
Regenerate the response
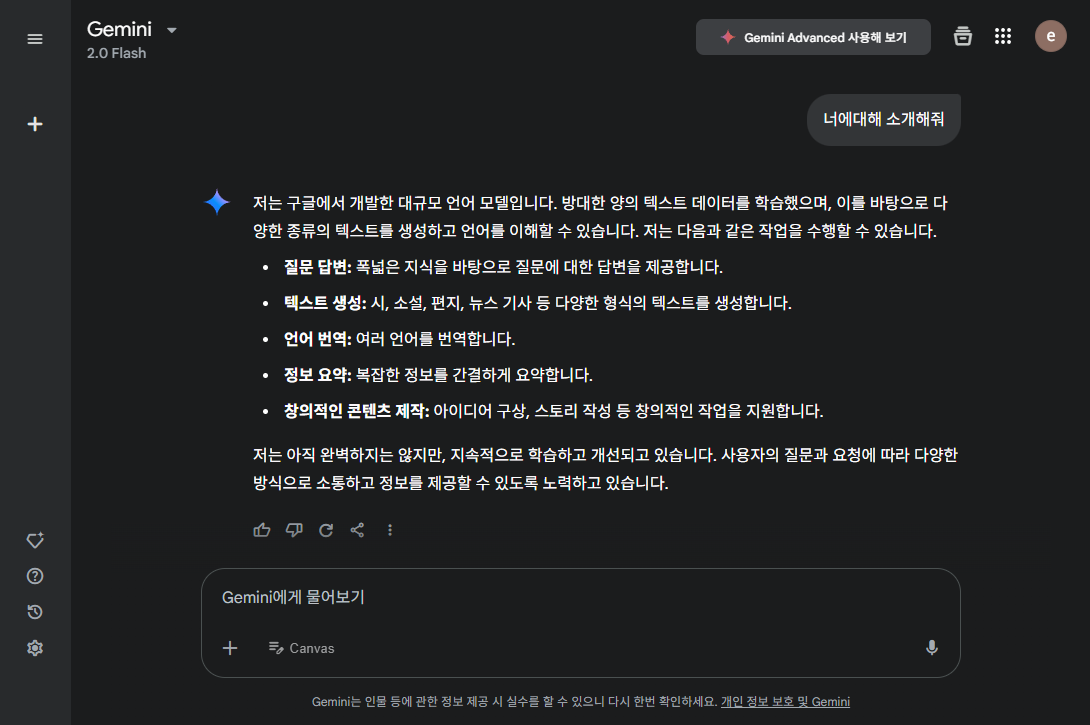coord(326,530)
